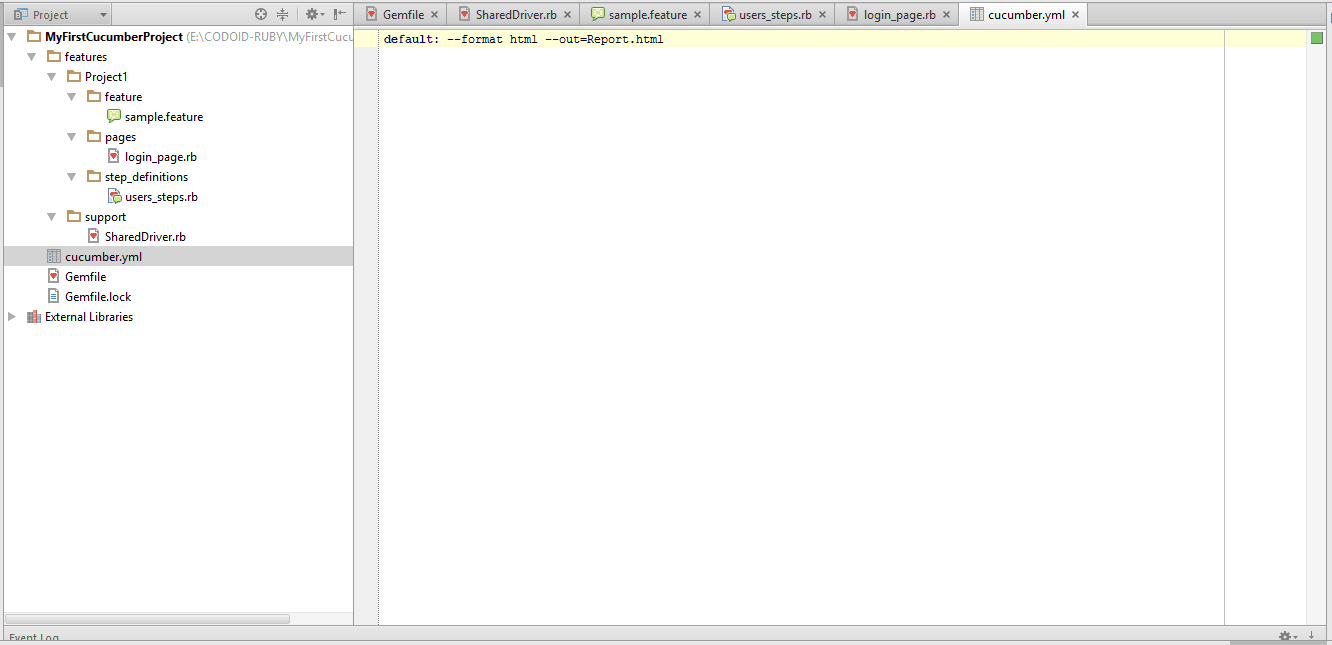
Task: Expand the External Libraries node
Action: click(12, 317)
